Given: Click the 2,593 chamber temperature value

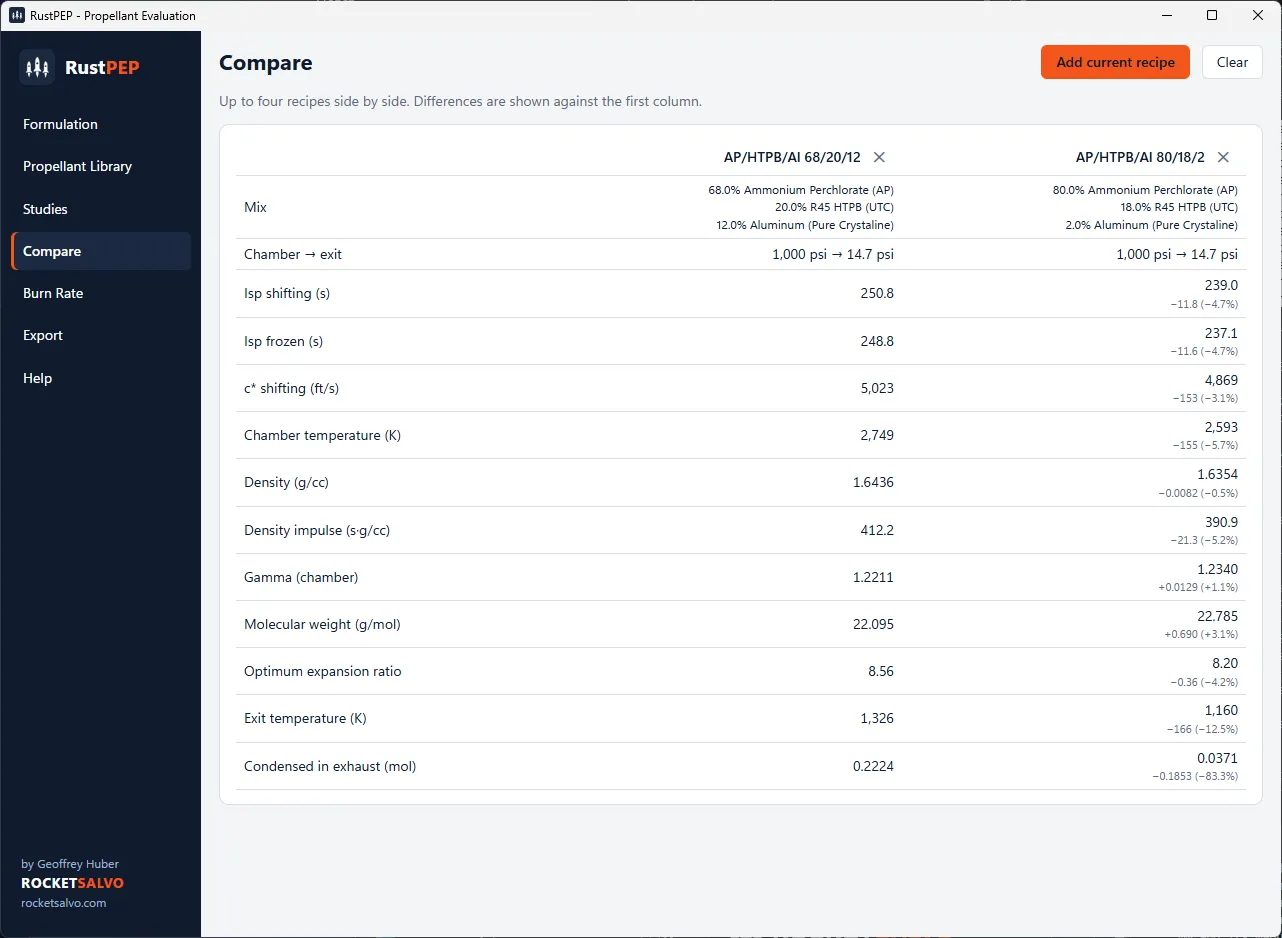Looking at the screenshot, I should (x=1220, y=427).
